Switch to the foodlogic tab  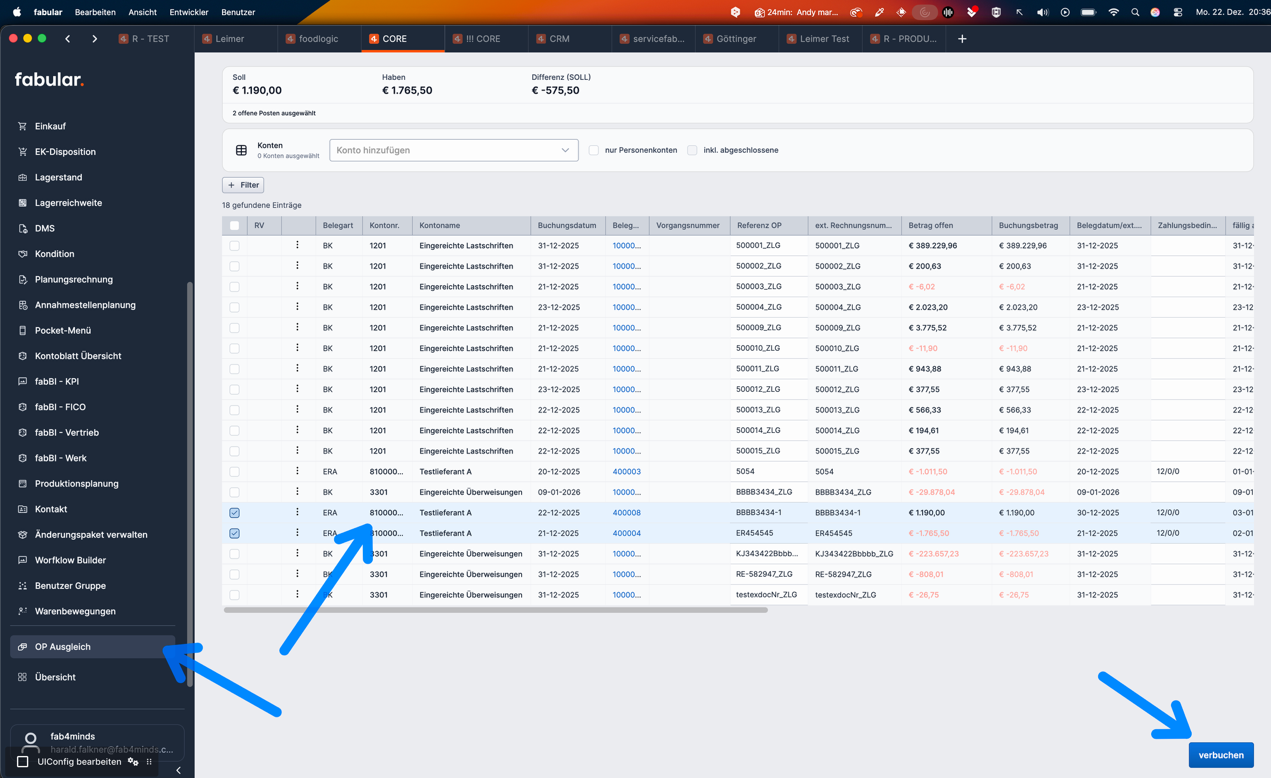(318, 39)
